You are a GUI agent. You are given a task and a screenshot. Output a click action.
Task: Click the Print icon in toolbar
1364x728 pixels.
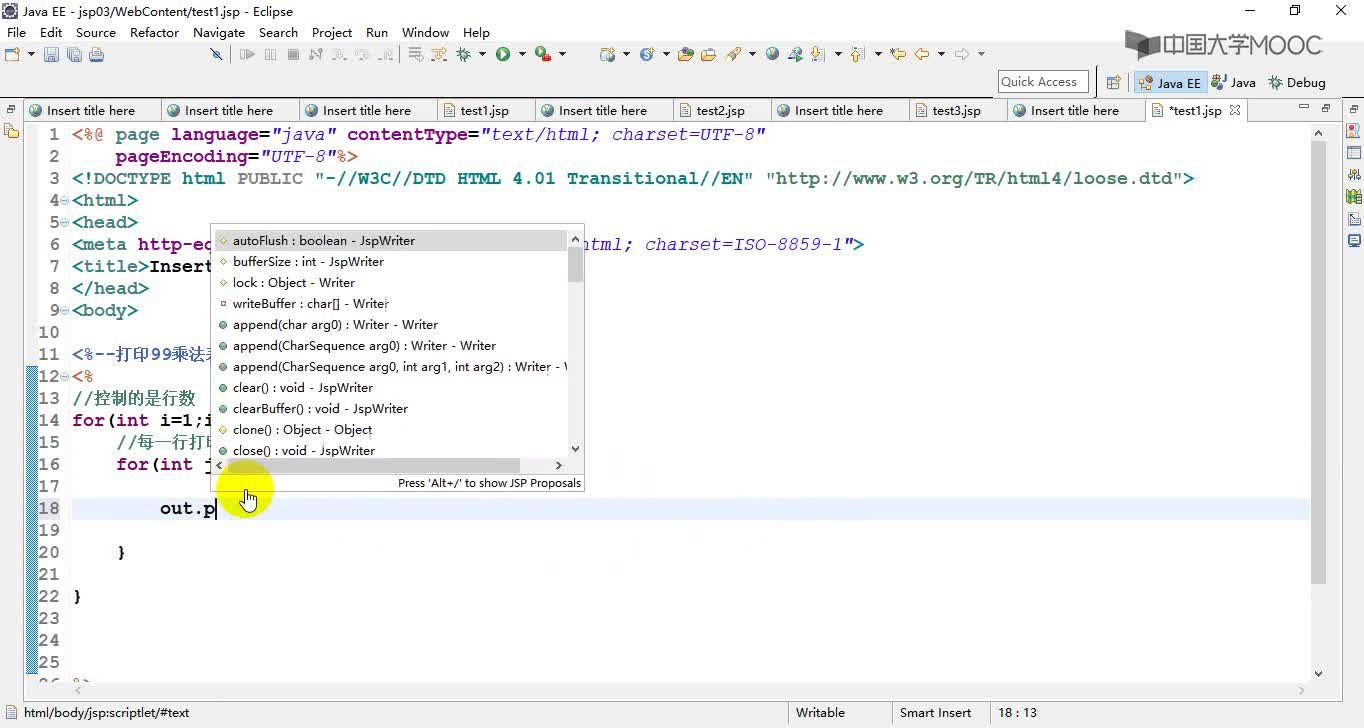(x=96, y=54)
